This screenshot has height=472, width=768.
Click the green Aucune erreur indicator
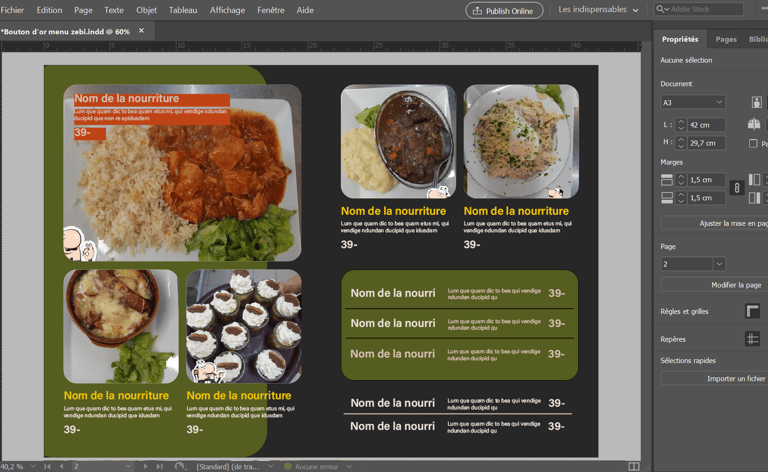tap(288, 467)
